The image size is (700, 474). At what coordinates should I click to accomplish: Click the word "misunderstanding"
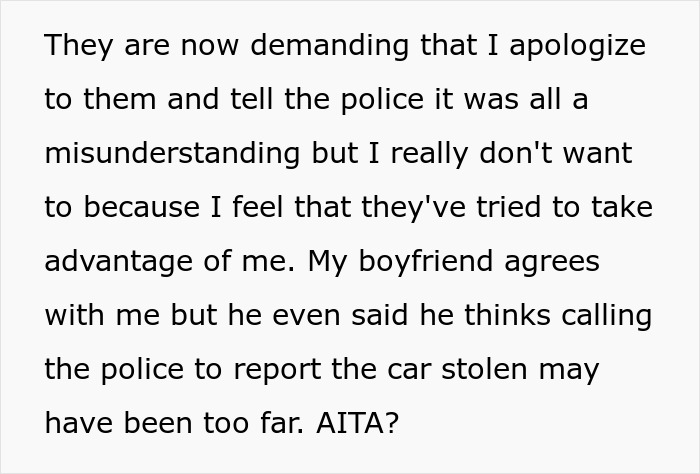coord(172,154)
